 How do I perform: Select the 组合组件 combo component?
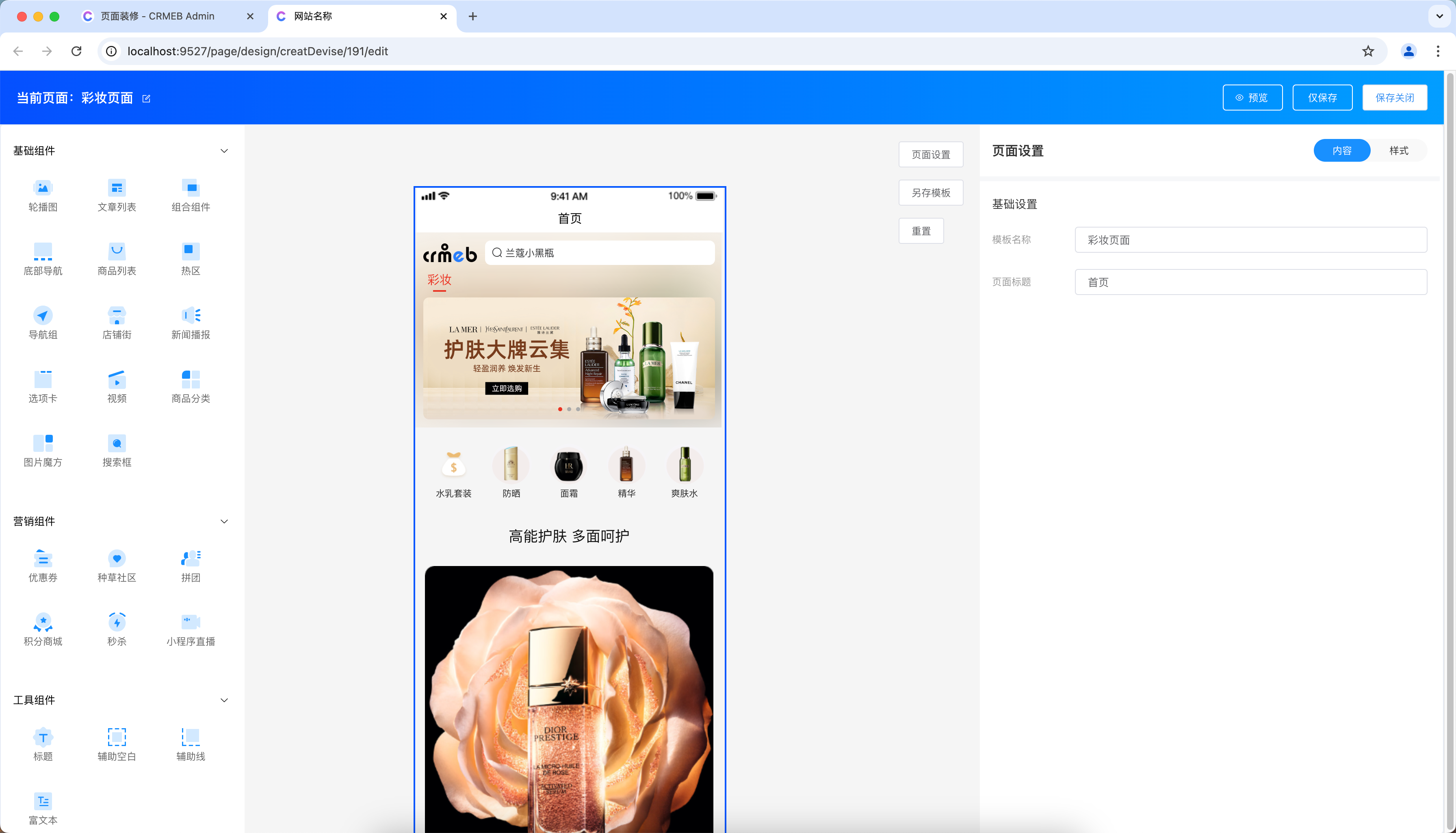tap(191, 196)
